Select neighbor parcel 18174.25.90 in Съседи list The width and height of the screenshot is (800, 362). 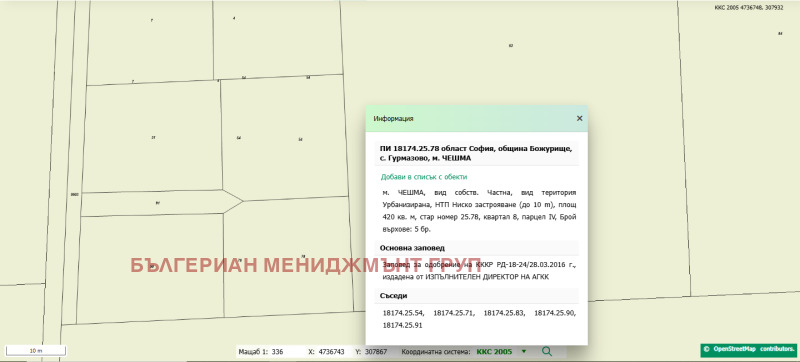point(555,313)
